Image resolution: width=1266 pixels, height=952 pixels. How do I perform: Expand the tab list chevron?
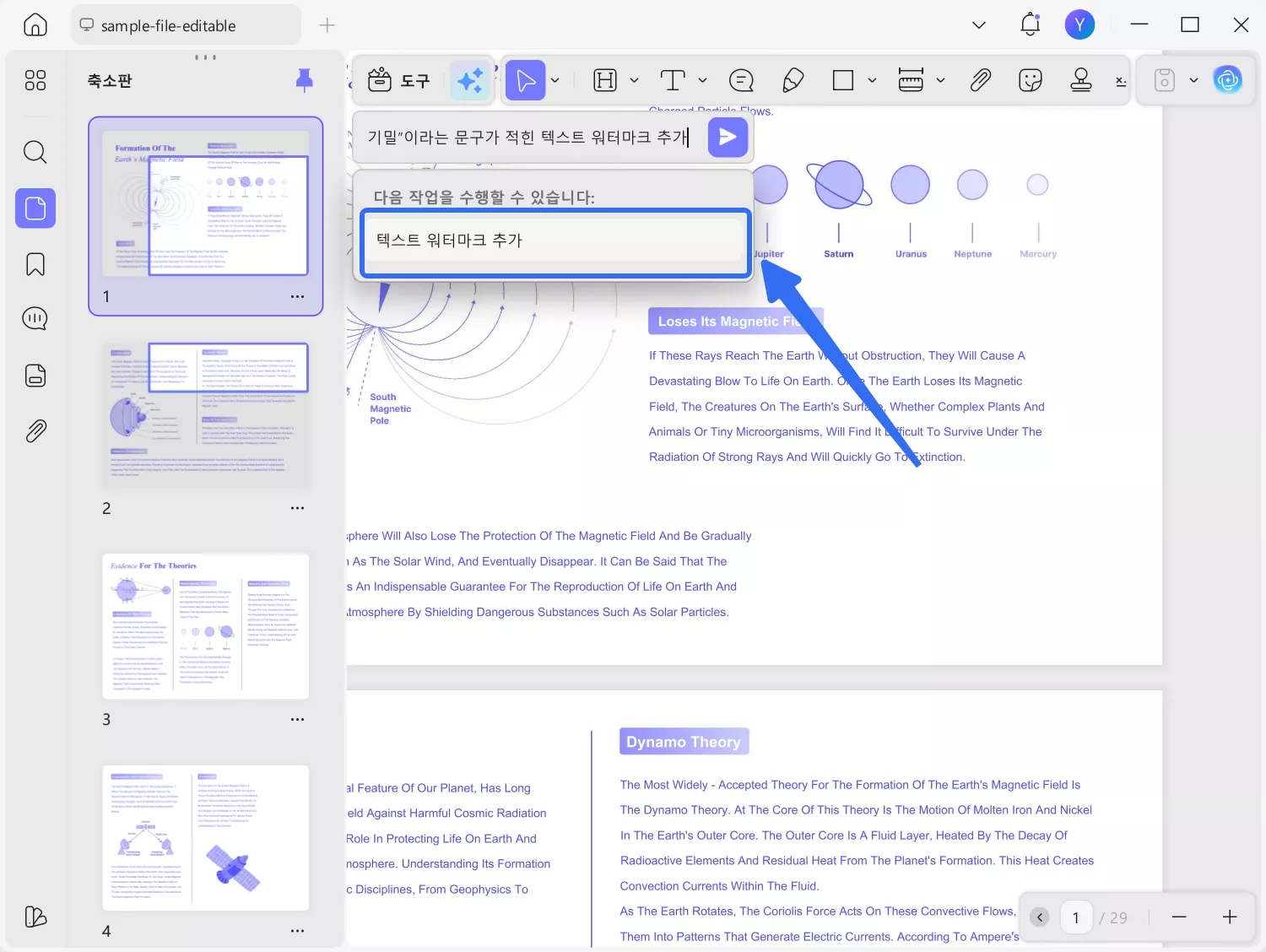[x=979, y=25]
